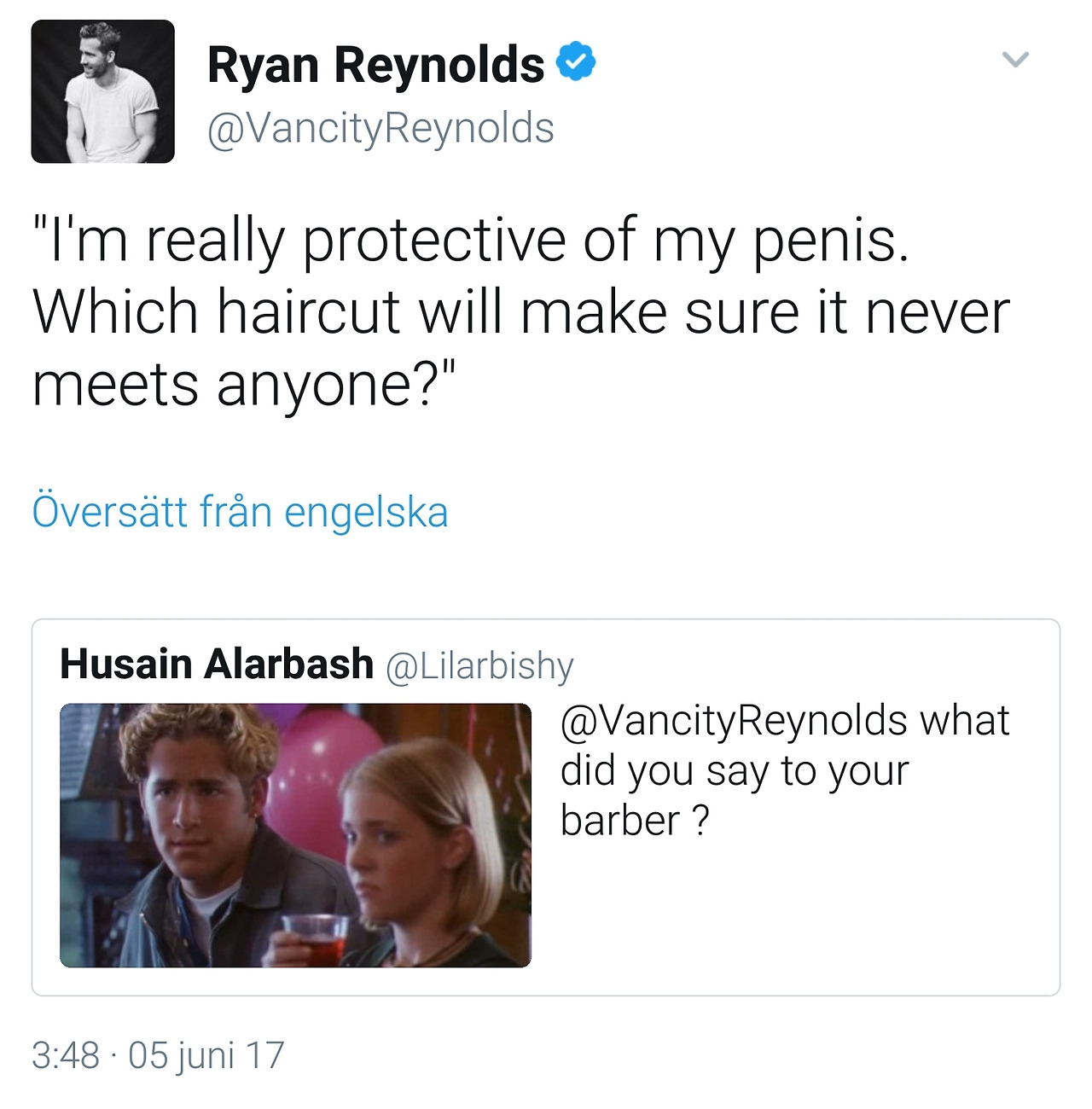Click the "barber ?" text in quoted tweet

634,821
